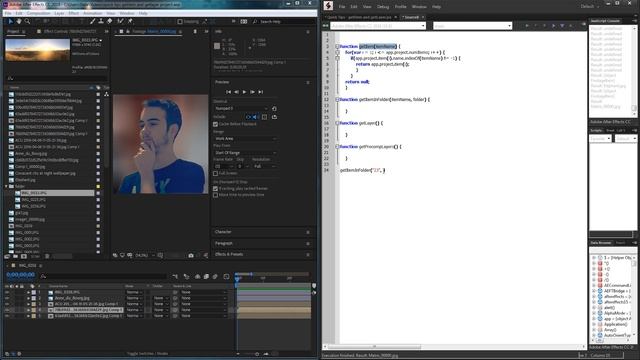Click the Frame Blending icon in timeline header
This screenshot has width=640, height=360.
206,276
